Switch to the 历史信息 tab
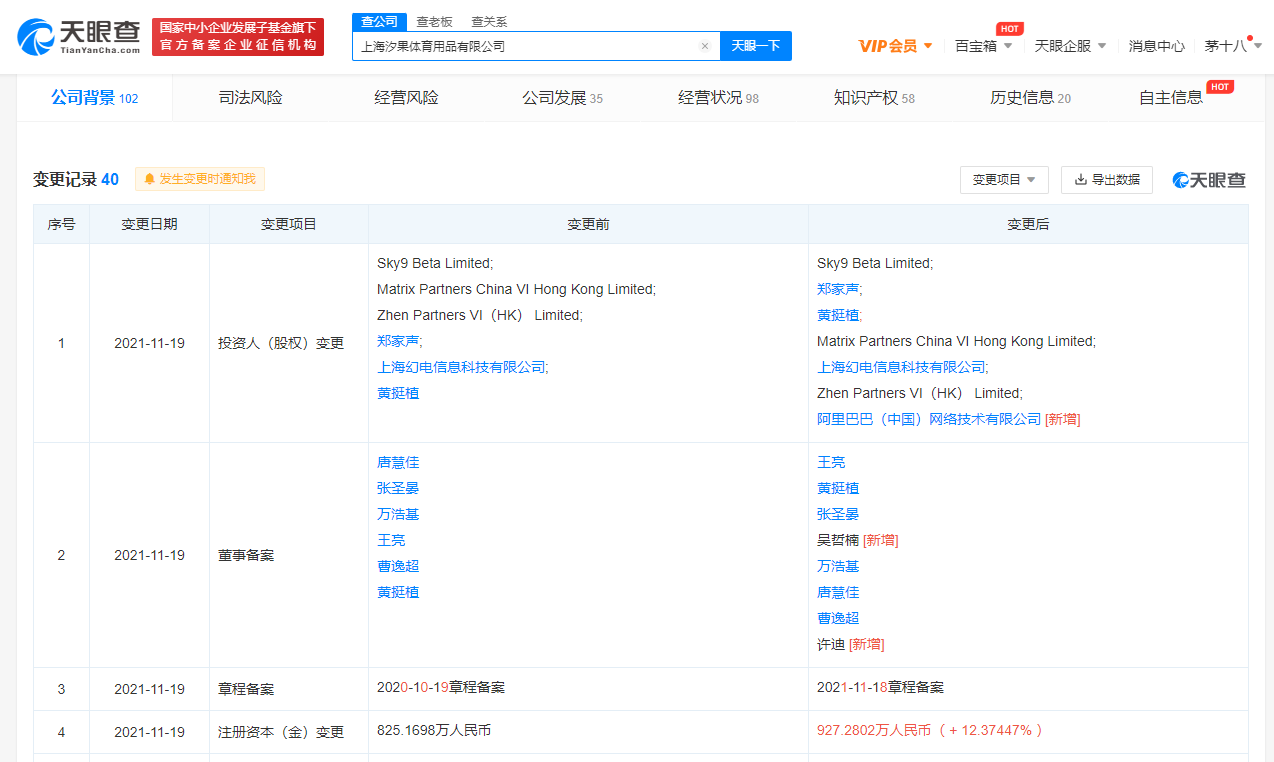The image size is (1274, 762). coord(1030,98)
